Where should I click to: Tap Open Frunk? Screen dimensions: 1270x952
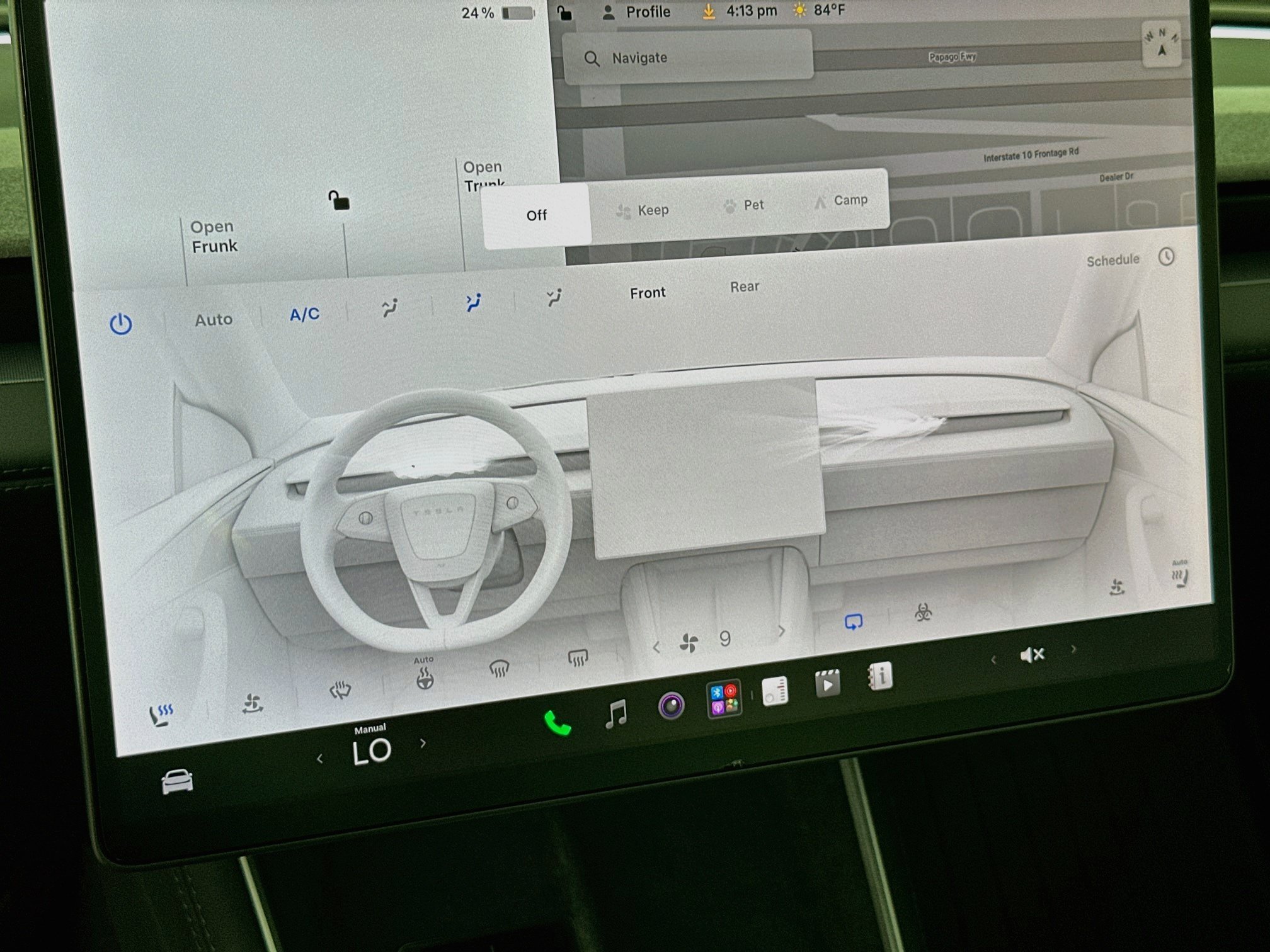pyautogui.click(x=214, y=236)
